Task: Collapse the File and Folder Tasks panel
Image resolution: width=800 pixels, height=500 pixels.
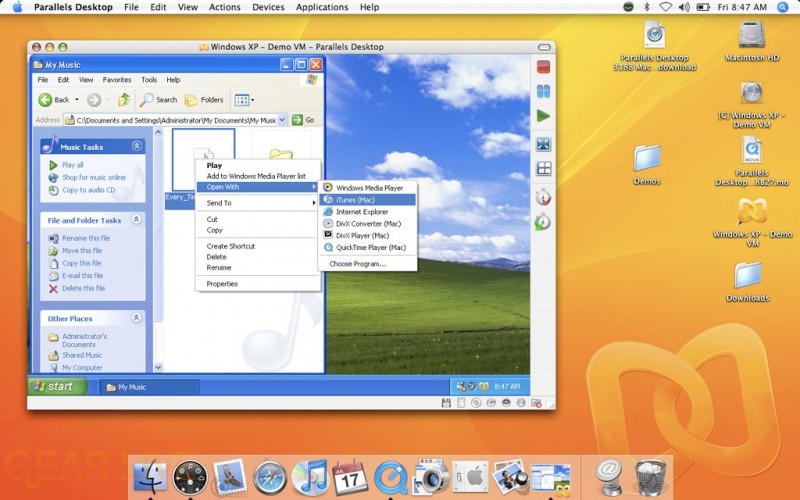Action: point(137,219)
